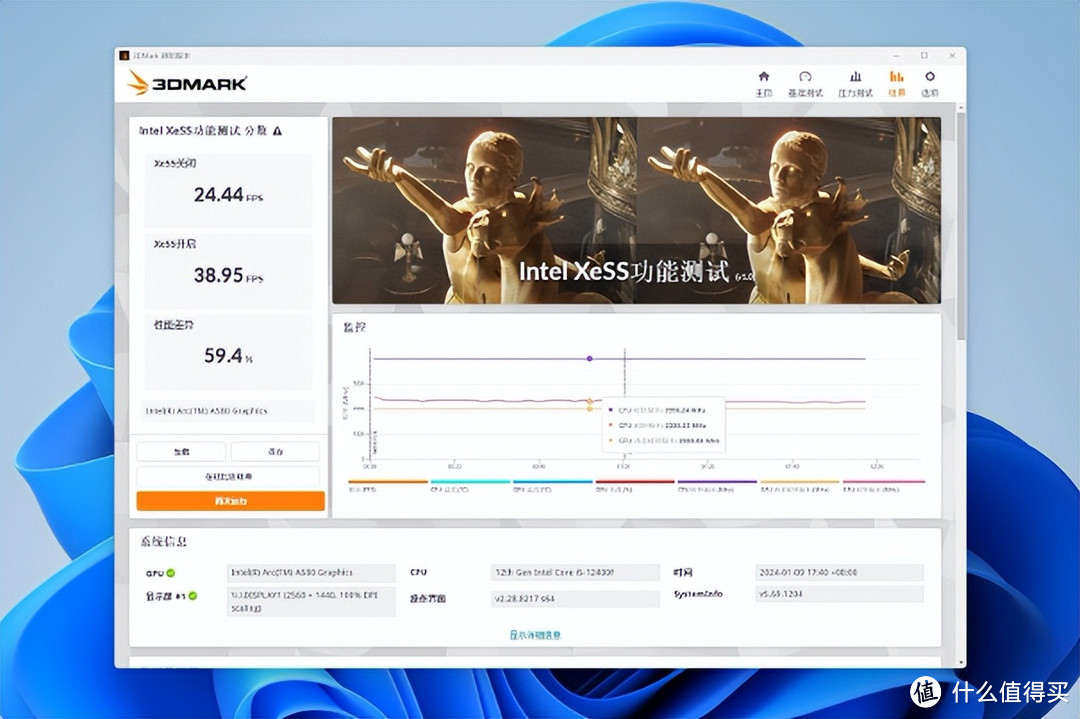The image size is (1080, 719).
Task: Click the purple data point on monitoring chart
Action: (590, 359)
